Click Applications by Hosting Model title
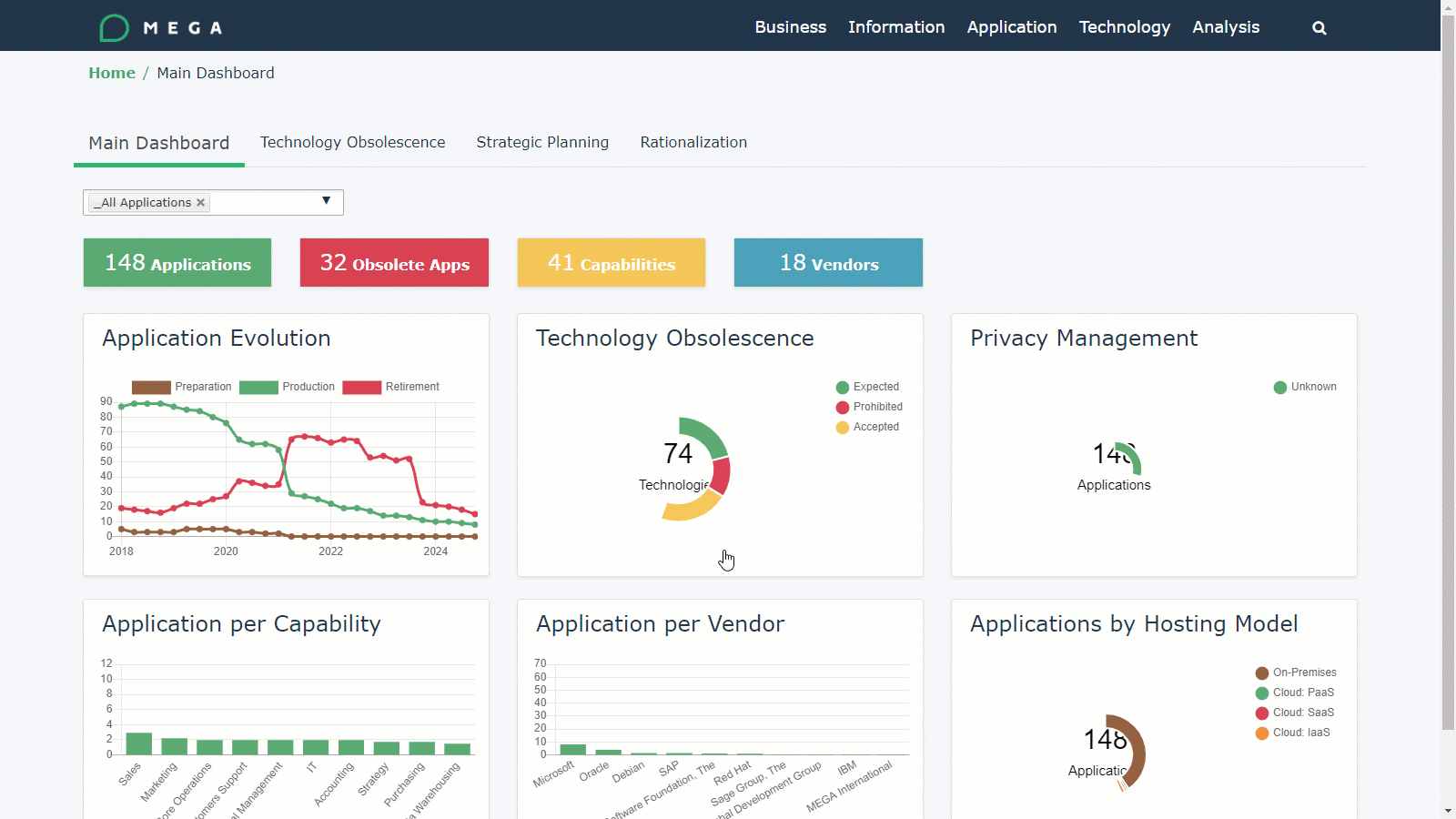The width and height of the screenshot is (1456, 819). pyautogui.click(x=1134, y=624)
